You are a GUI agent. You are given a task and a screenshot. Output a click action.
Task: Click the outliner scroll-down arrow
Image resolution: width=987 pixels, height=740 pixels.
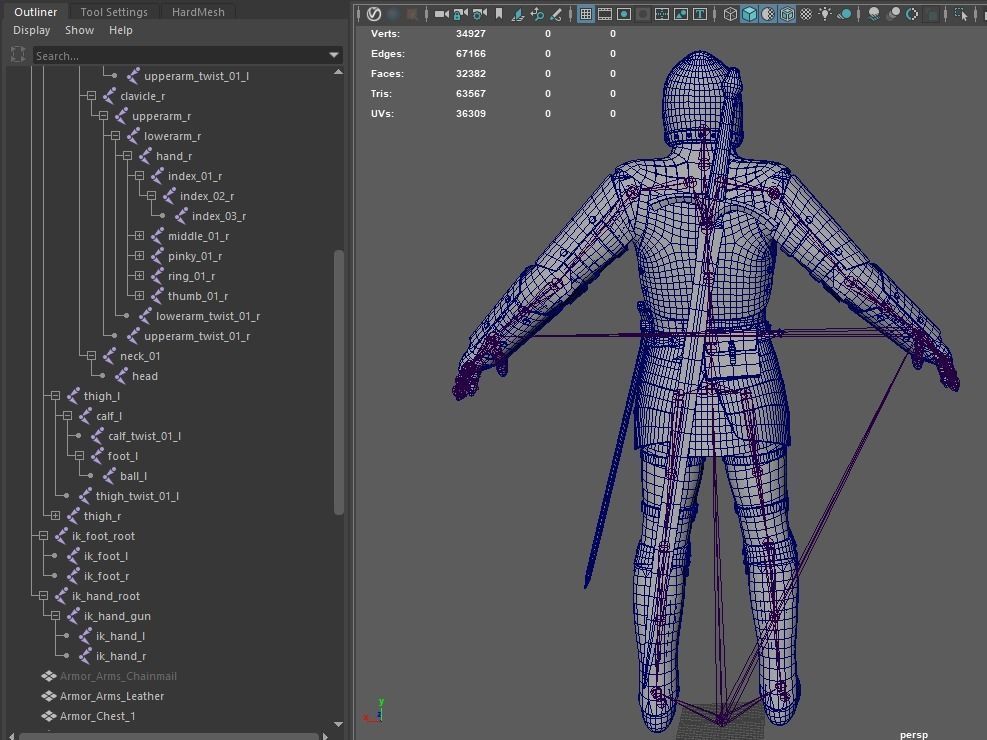(339, 724)
